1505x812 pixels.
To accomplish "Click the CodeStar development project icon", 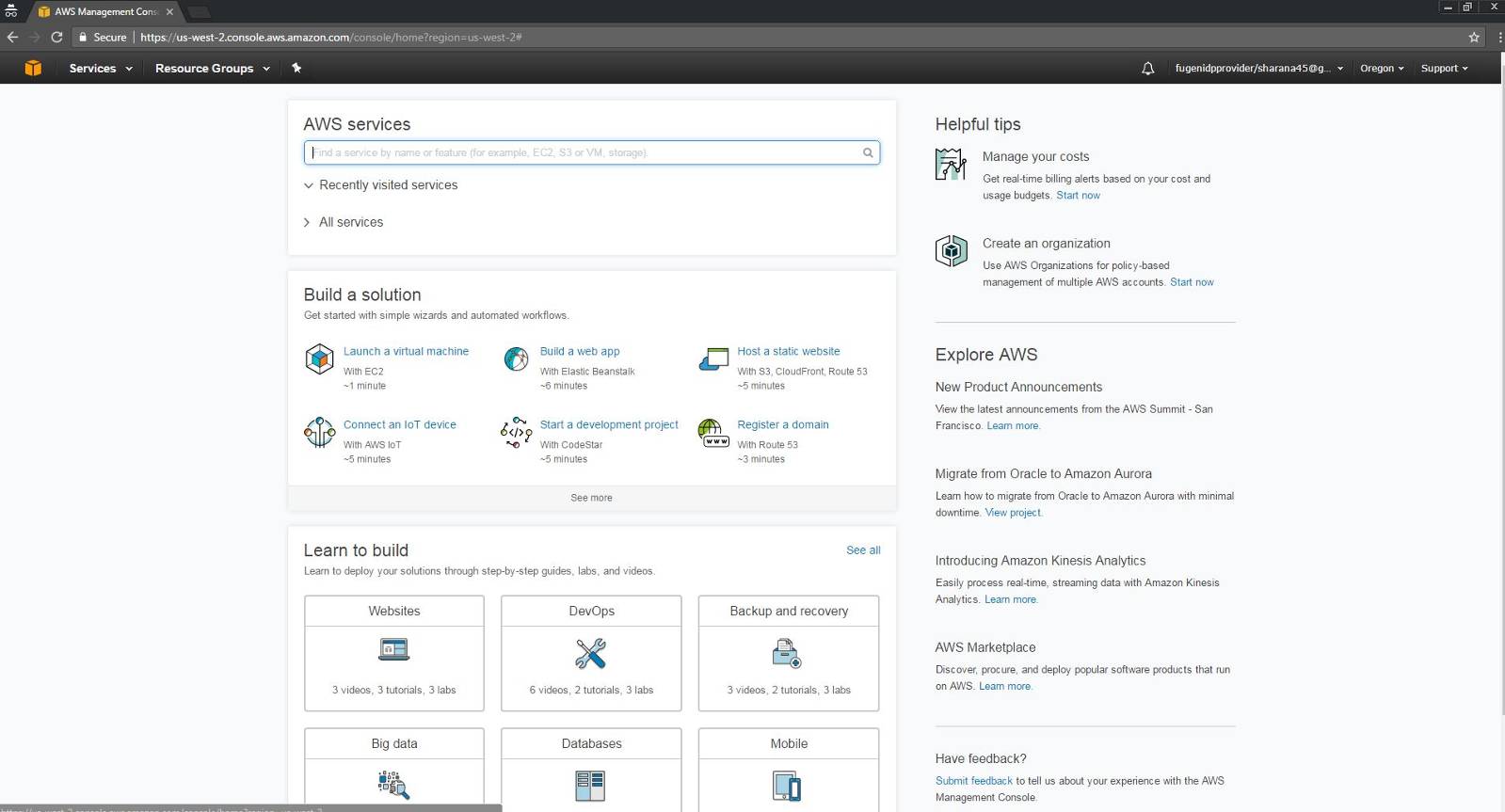I will pyautogui.click(x=516, y=432).
